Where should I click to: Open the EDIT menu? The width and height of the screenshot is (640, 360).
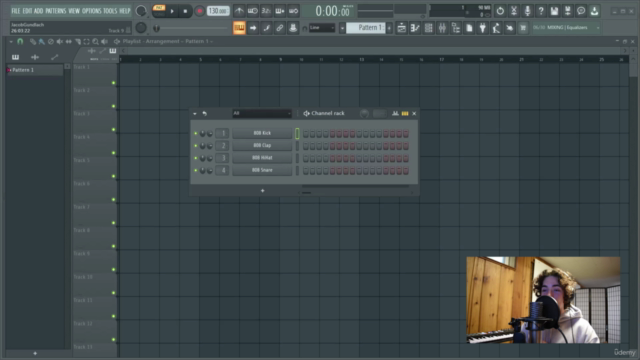[x=27, y=11]
